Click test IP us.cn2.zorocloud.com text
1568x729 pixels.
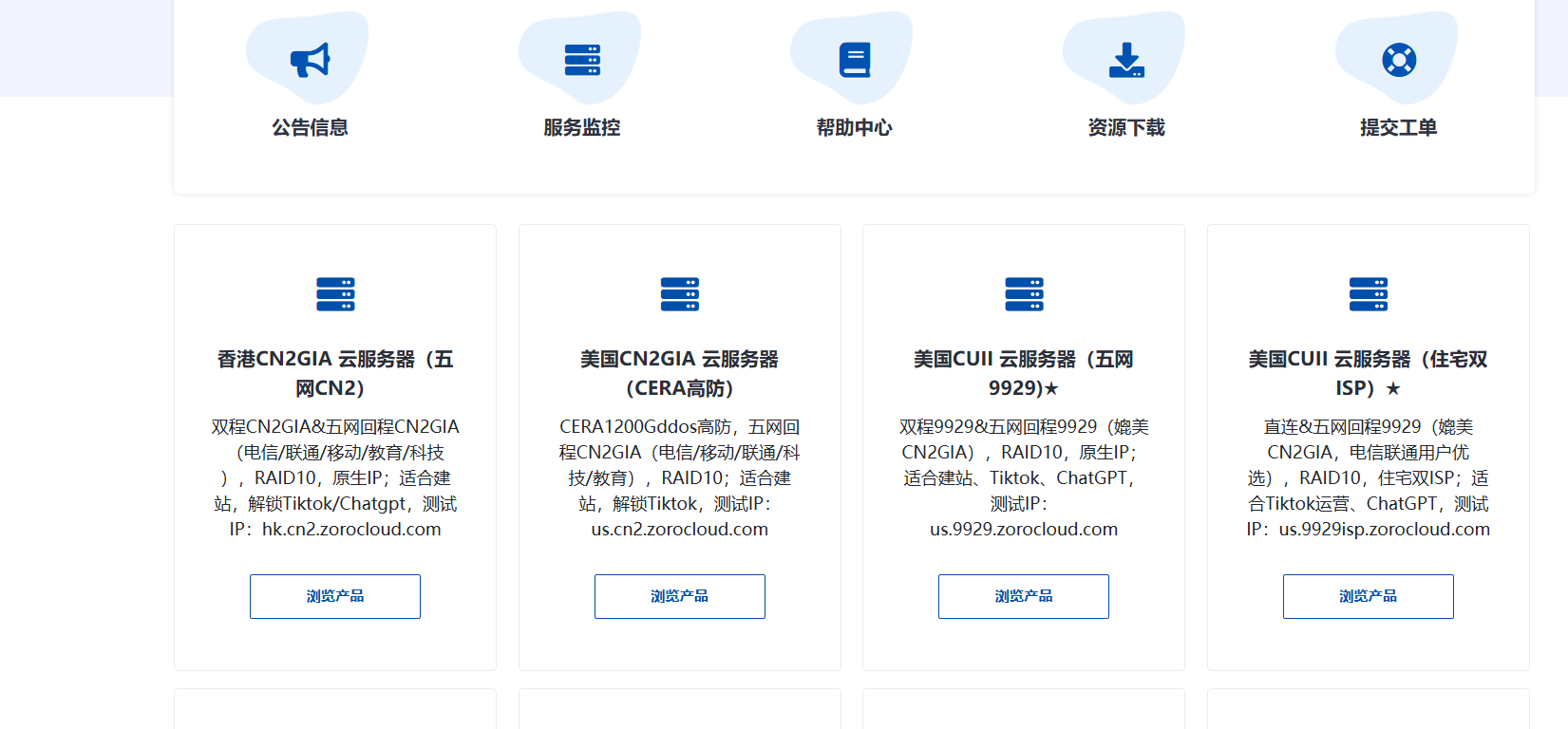(680, 530)
